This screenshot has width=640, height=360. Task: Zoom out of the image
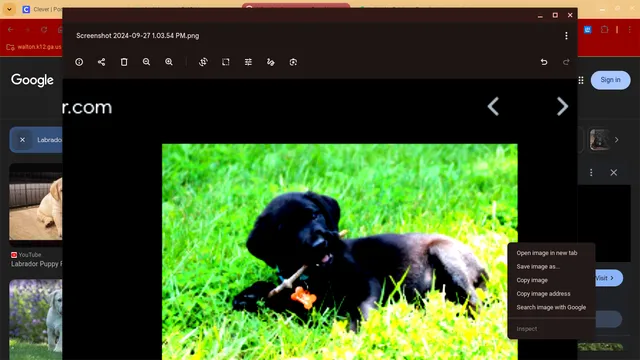pos(147,62)
